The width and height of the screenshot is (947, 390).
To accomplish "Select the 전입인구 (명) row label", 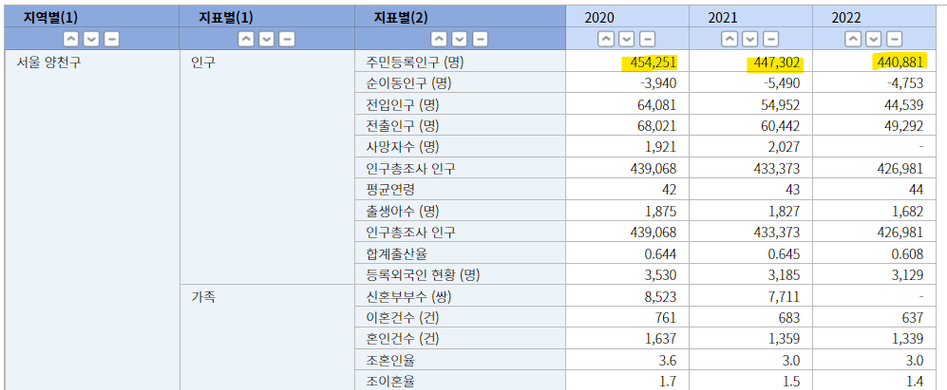I will 402,105.
